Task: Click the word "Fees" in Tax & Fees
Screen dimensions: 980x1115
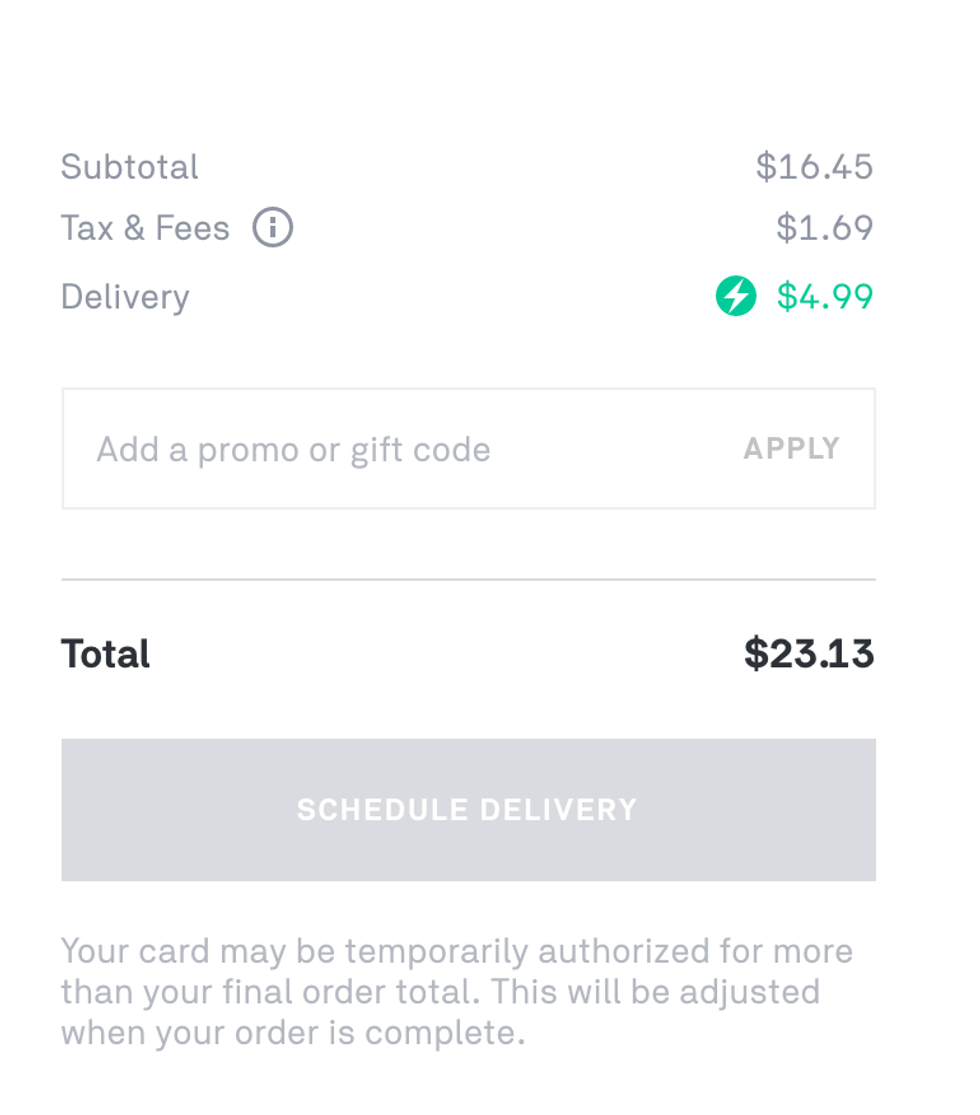Action: (192, 229)
